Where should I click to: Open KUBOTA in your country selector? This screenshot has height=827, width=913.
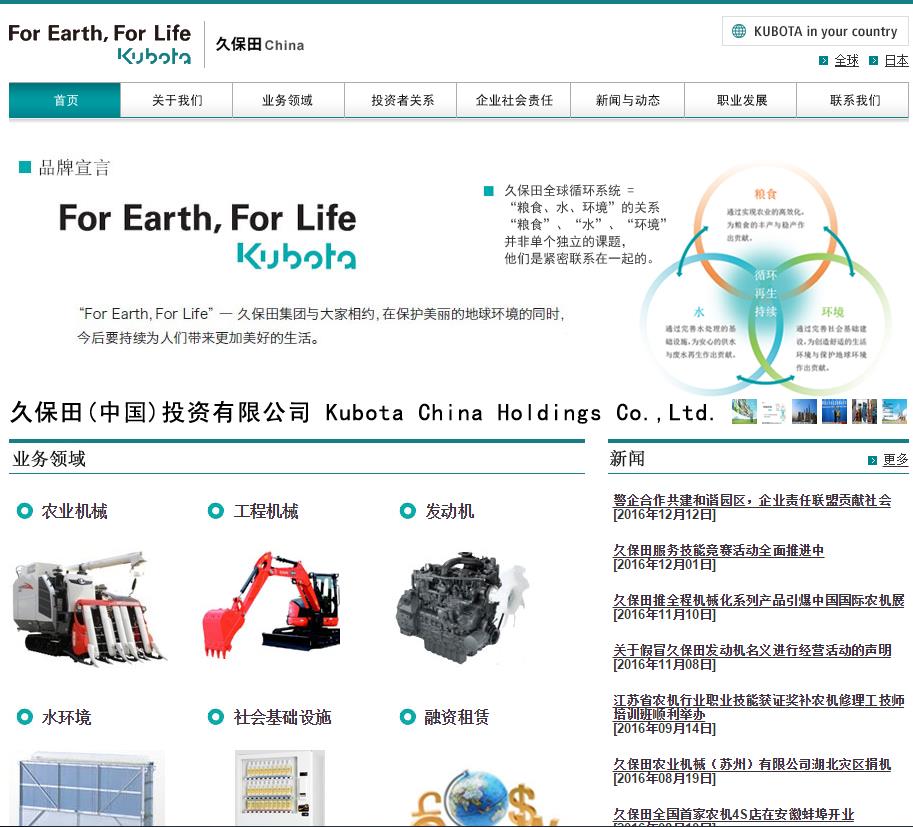pyautogui.click(x=815, y=31)
